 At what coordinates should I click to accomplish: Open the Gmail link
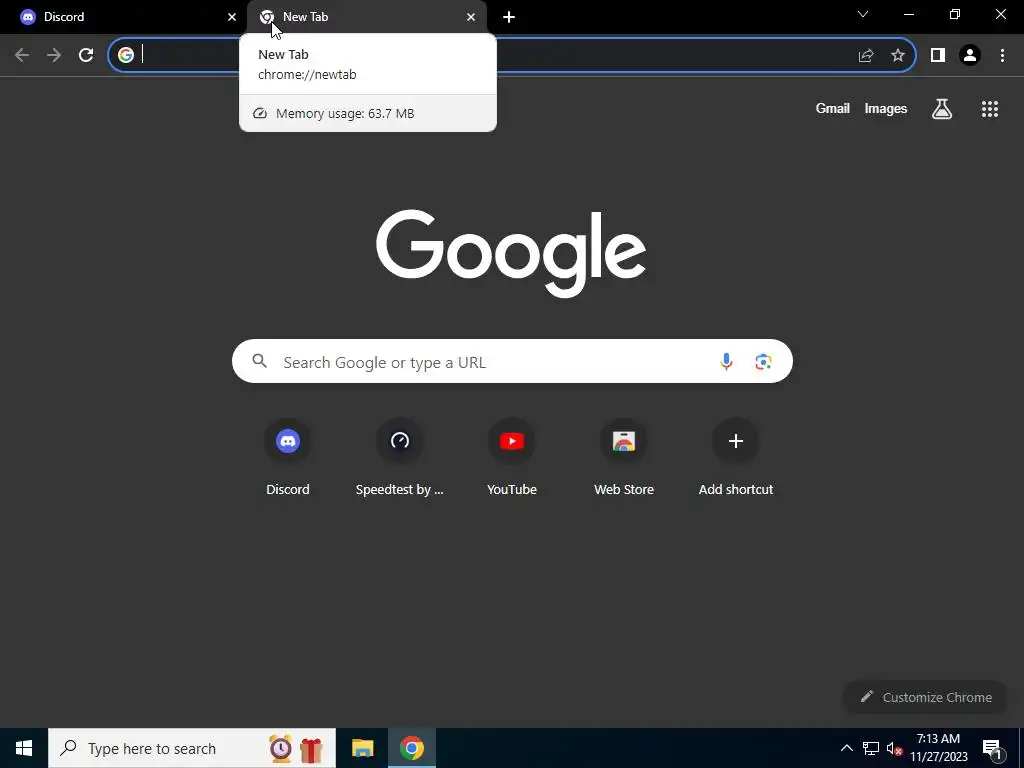coord(833,108)
